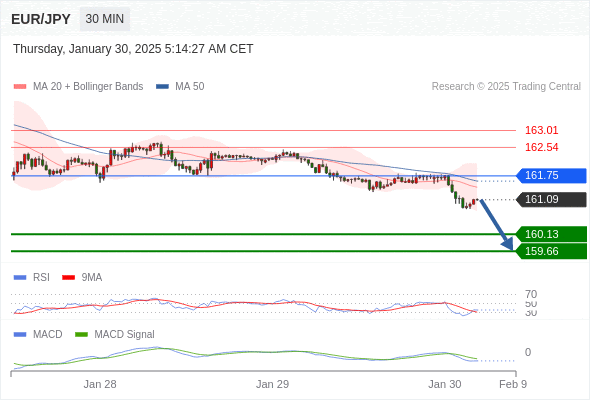Click the green MACD Signal legend swatch
Image resolution: width=590 pixels, height=400 pixels.
[x=81, y=335]
